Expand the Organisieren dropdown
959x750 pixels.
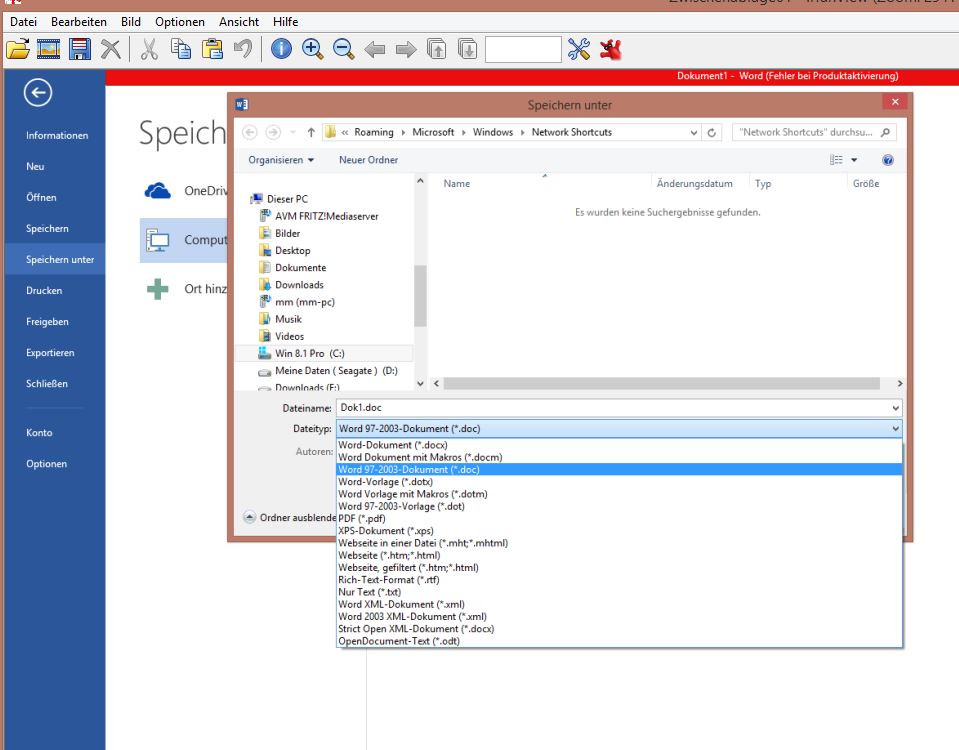tap(281, 160)
